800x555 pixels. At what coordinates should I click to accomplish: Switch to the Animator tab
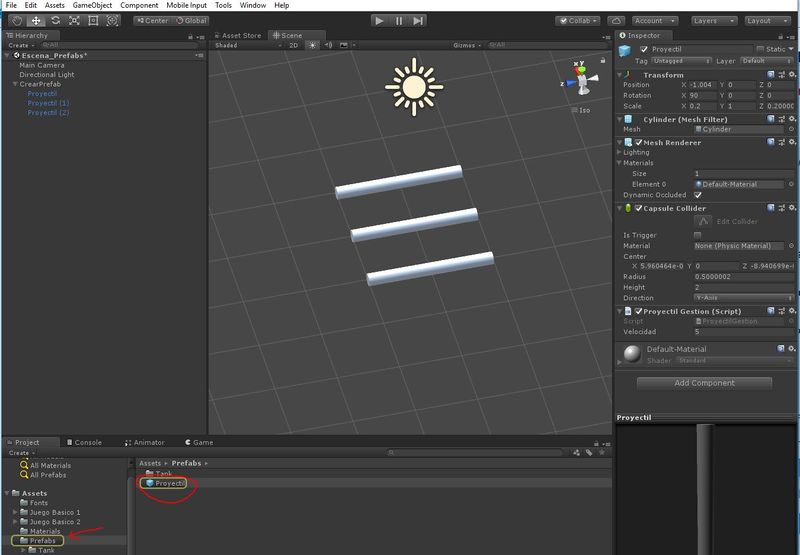(x=145, y=442)
